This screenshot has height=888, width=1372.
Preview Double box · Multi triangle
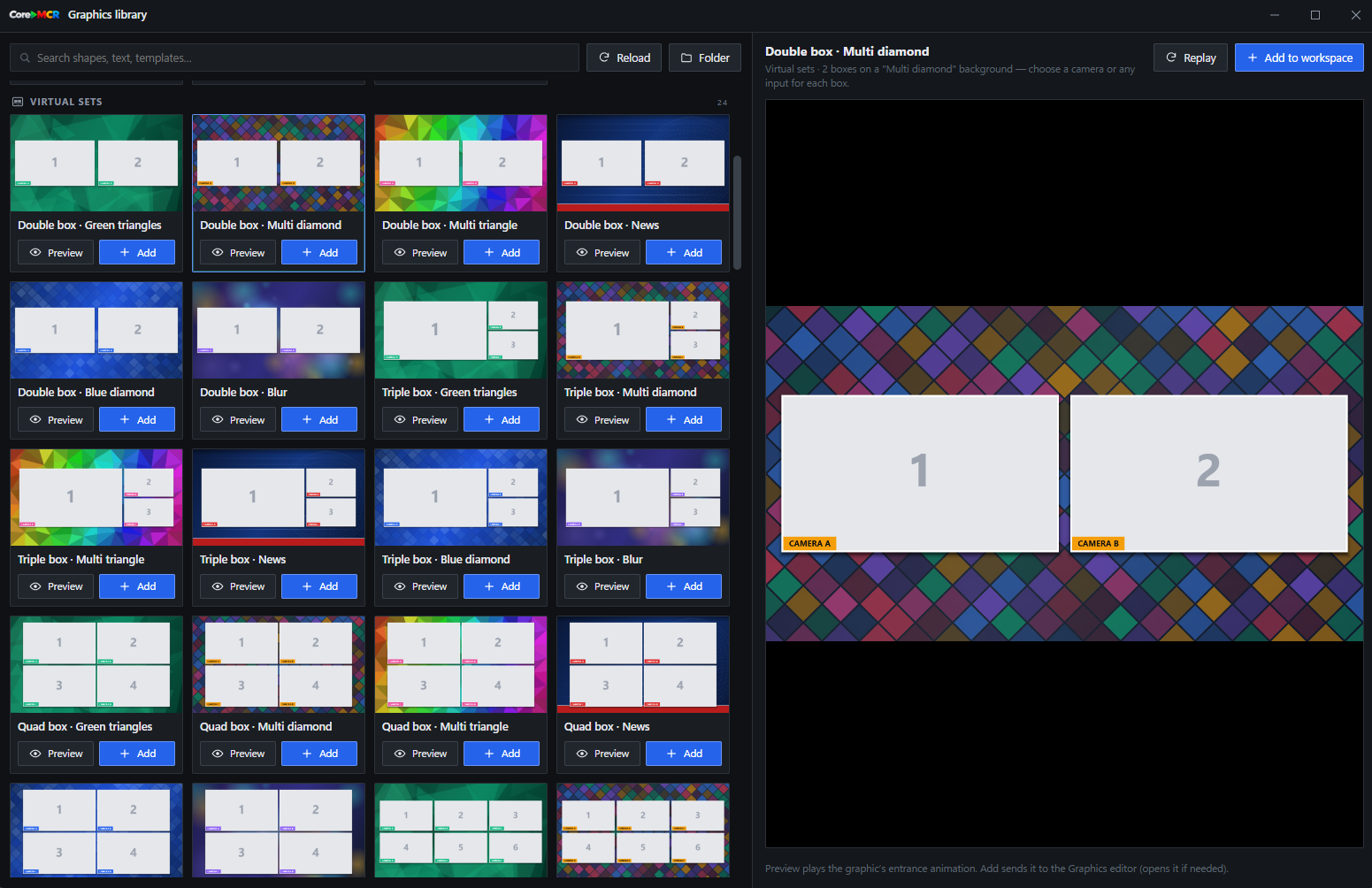pos(420,253)
